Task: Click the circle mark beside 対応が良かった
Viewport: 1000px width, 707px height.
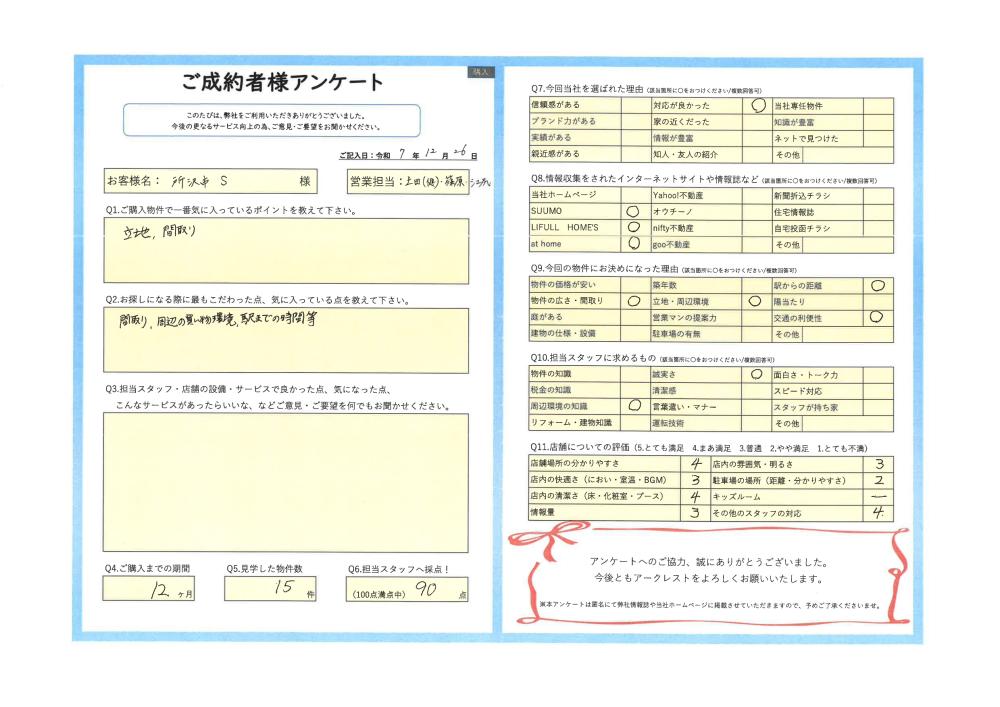Action: point(757,104)
